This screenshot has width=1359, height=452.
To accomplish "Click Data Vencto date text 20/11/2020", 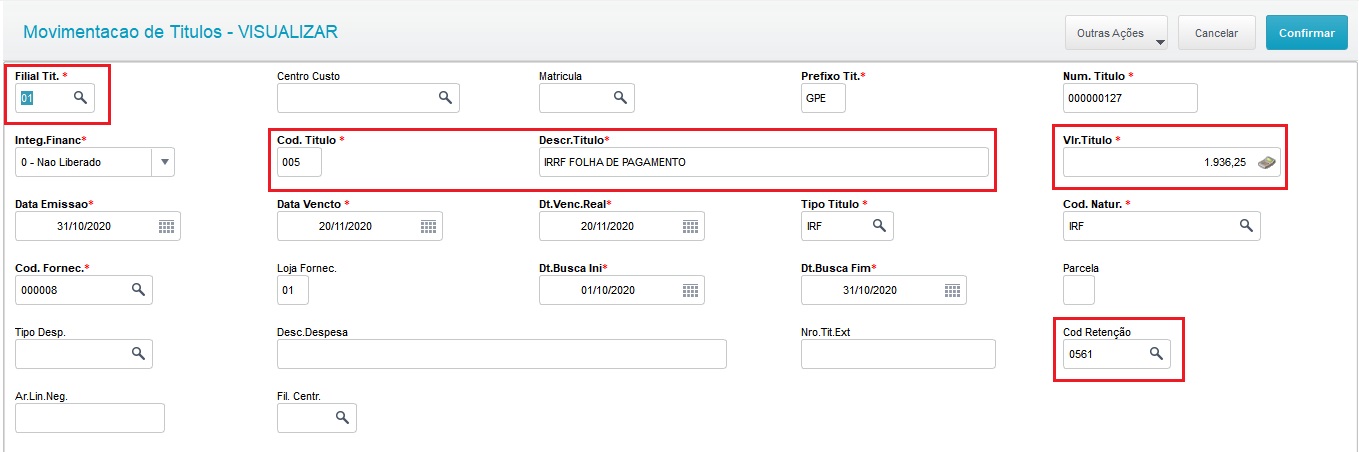I will point(345,227).
